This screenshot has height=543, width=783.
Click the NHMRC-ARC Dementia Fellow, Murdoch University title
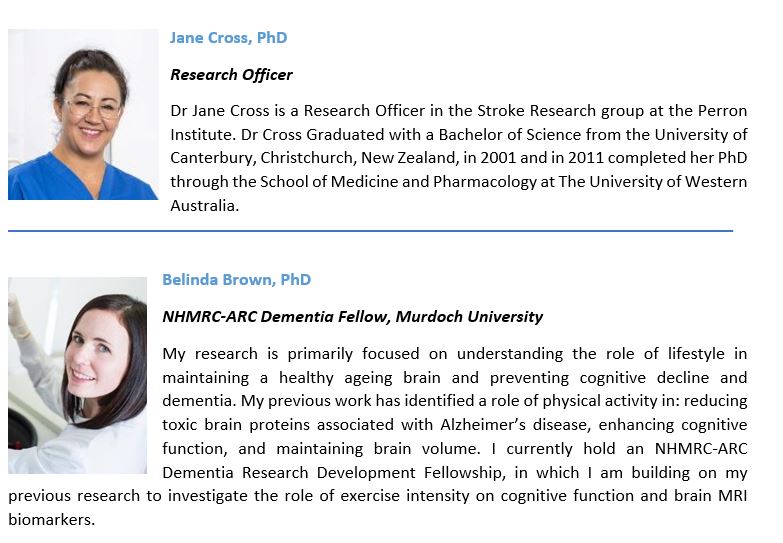(353, 317)
